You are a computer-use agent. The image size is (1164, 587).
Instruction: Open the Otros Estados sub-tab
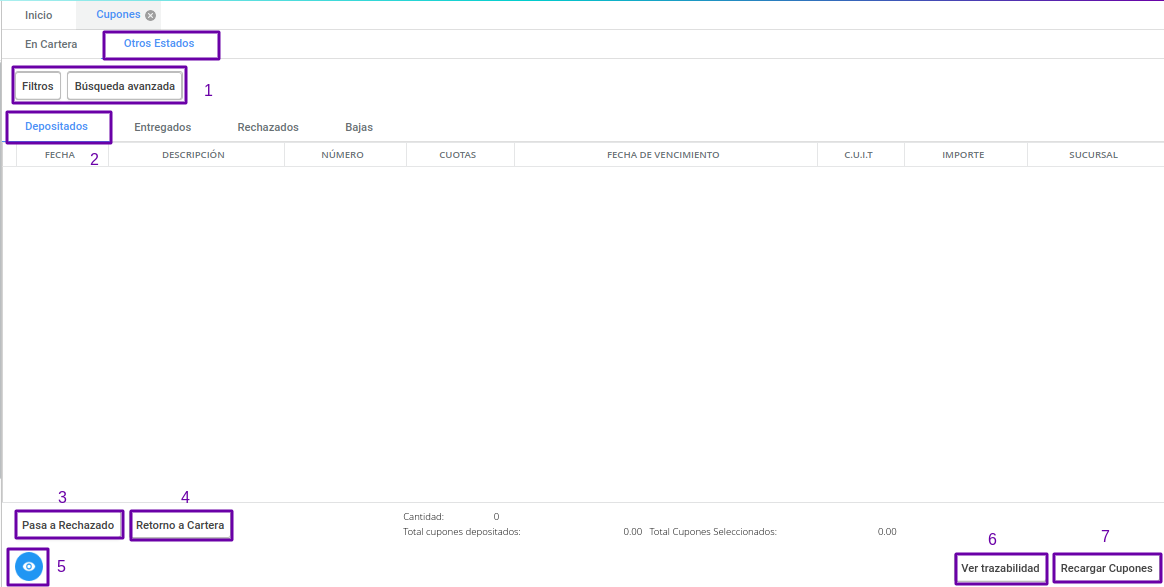pos(159,44)
